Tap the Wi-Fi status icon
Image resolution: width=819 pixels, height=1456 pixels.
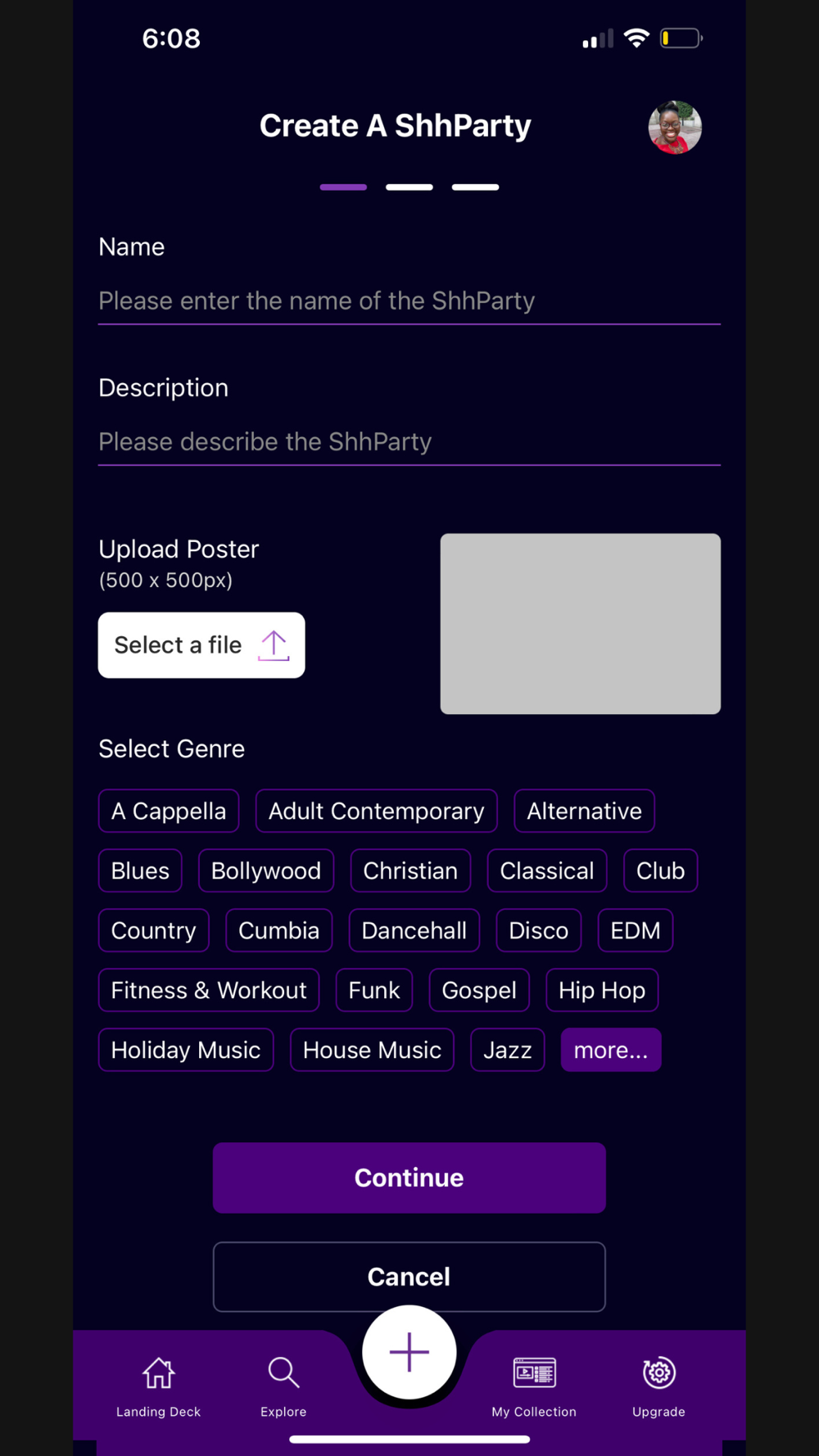click(636, 38)
